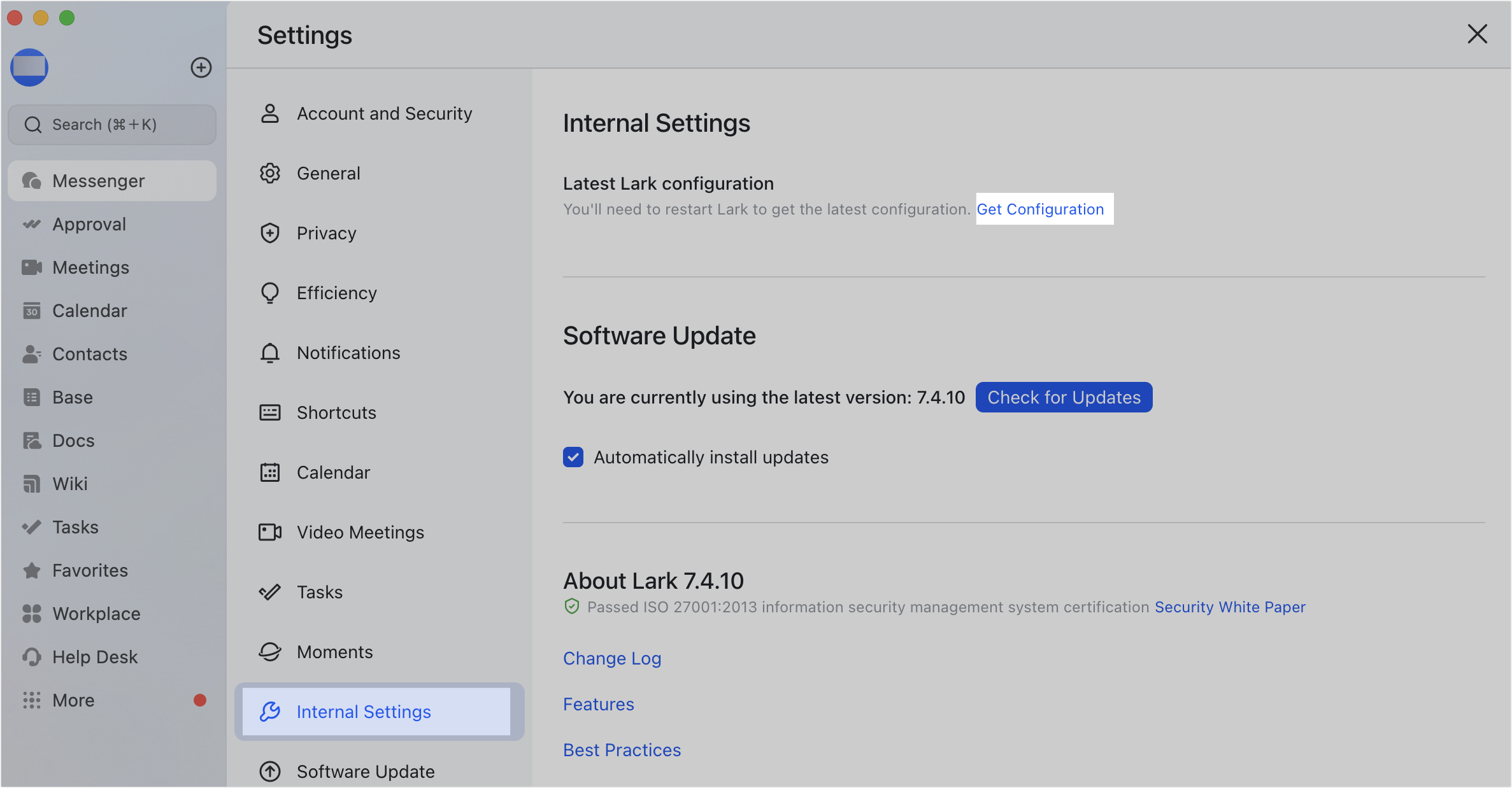Open Contacts in the sidebar
The image size is (1512, 788).
tap(112, 354)
